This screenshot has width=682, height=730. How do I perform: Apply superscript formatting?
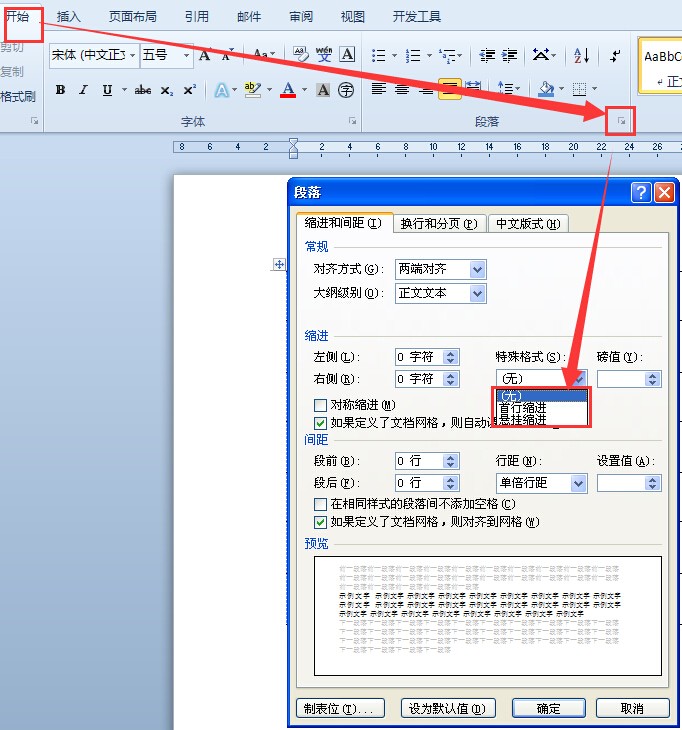(x=189, y=90)
